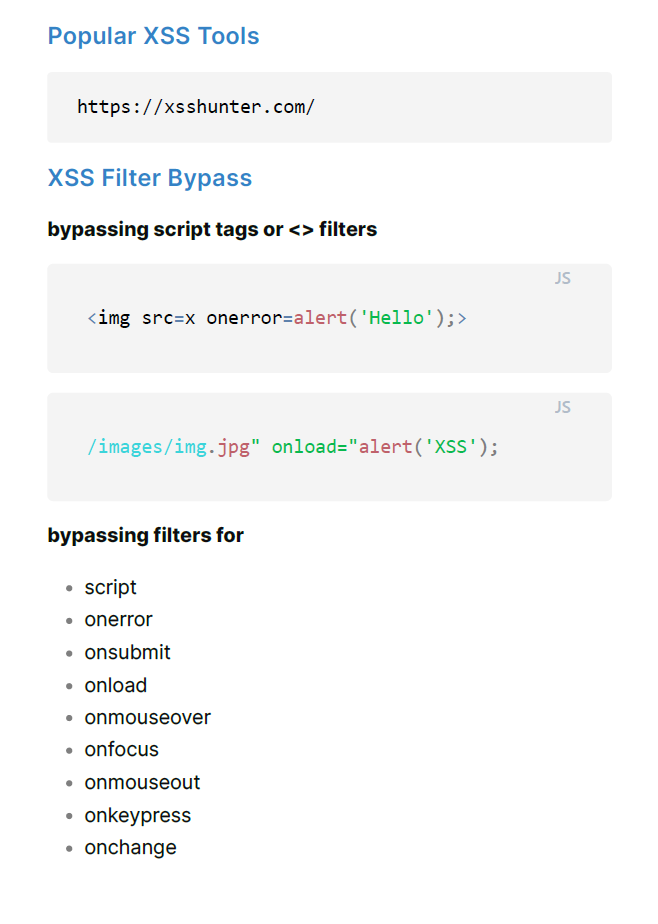Select the 'onload' list item

pyautogui.click(x=115, y=685)
